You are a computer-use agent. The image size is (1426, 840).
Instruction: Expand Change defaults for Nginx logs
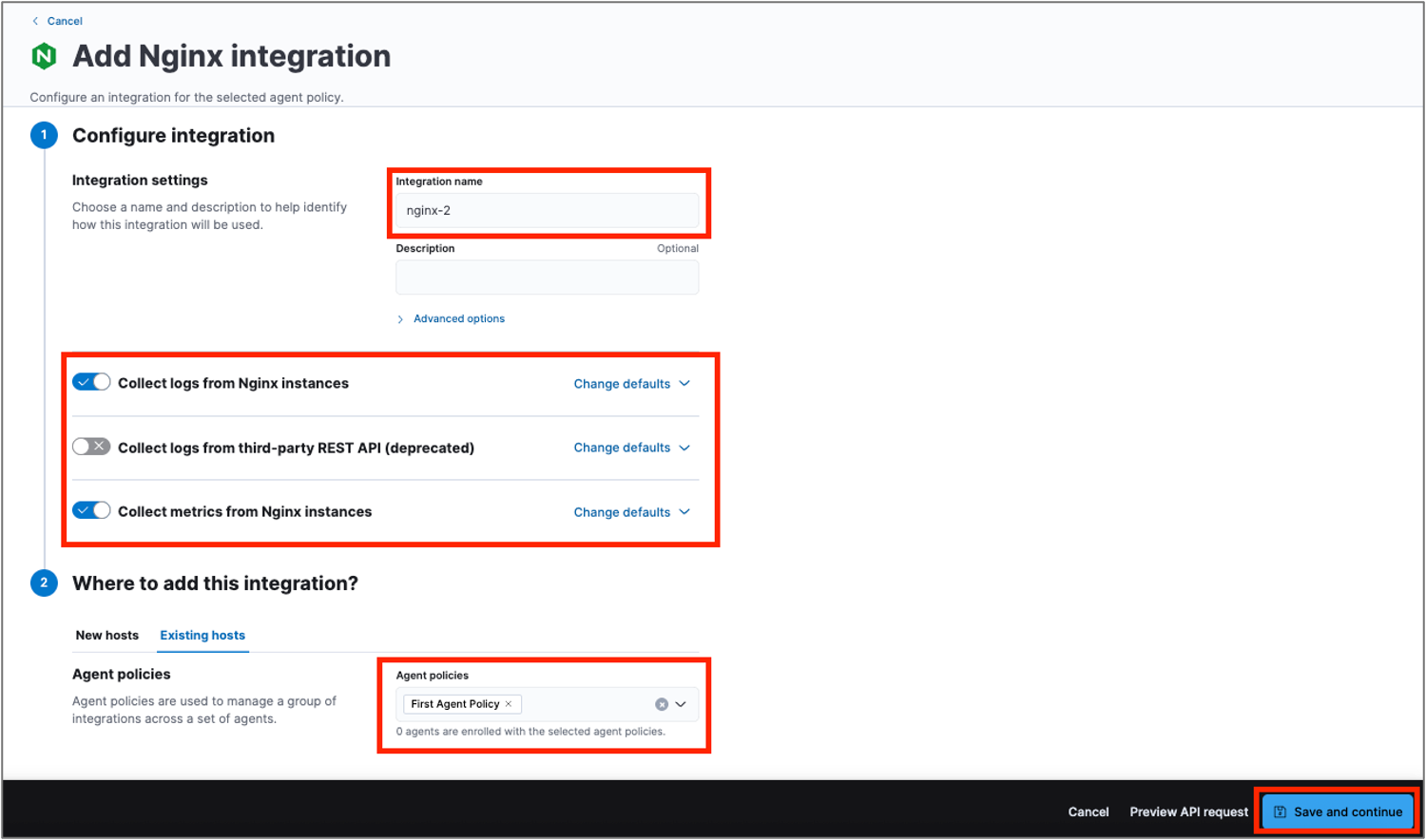click(x=631, y=384)
